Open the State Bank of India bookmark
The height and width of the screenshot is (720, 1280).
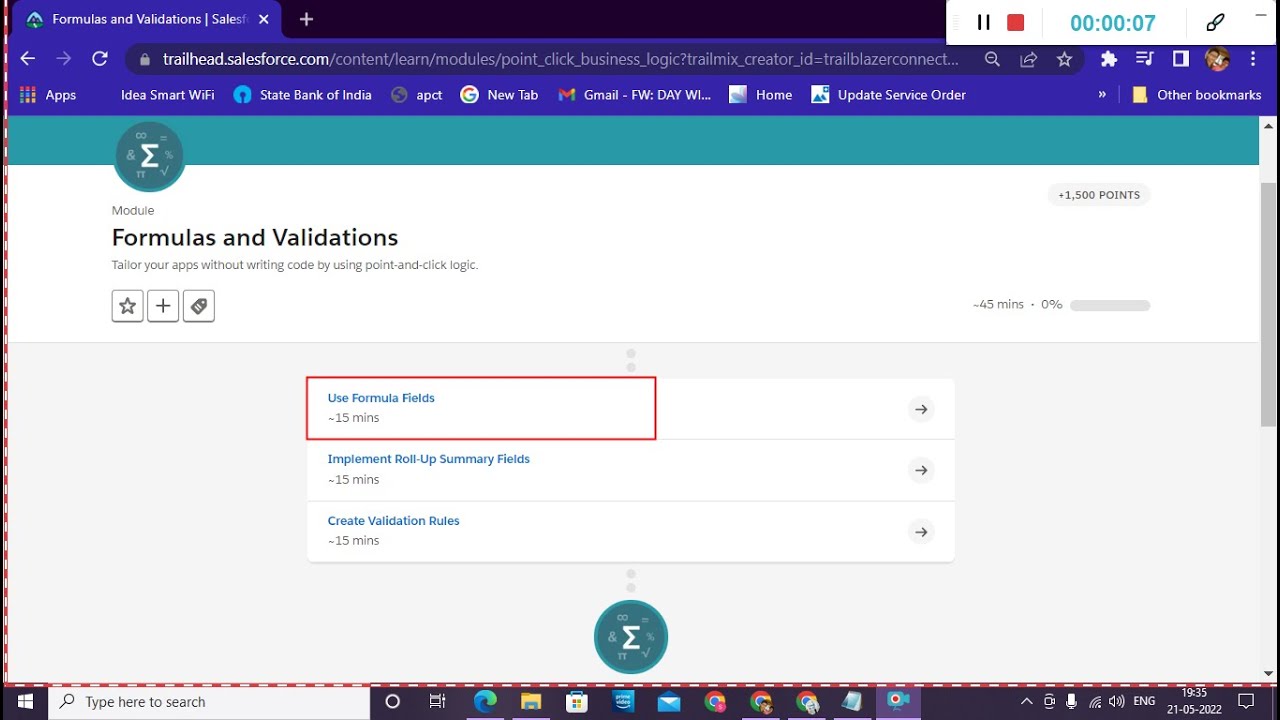(302, 95)
